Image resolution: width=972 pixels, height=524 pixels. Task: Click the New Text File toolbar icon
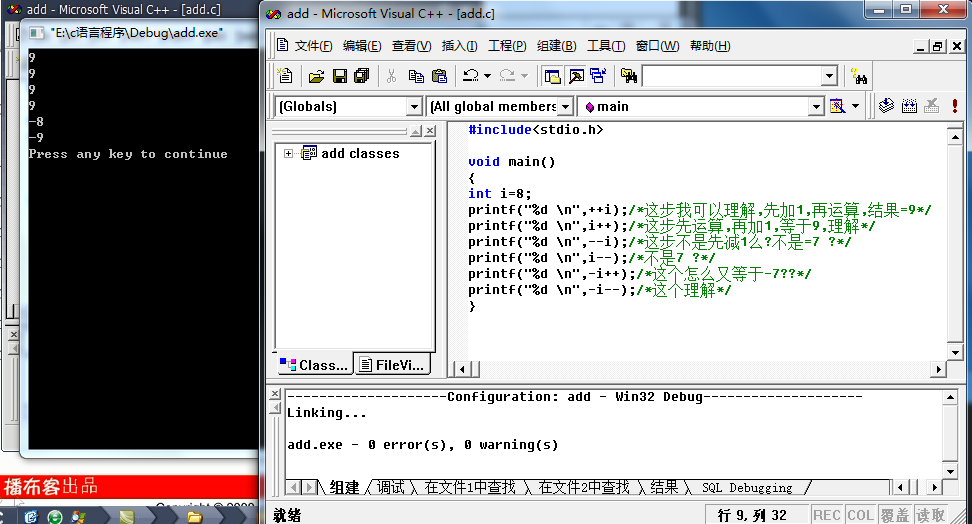pos(285,76)
